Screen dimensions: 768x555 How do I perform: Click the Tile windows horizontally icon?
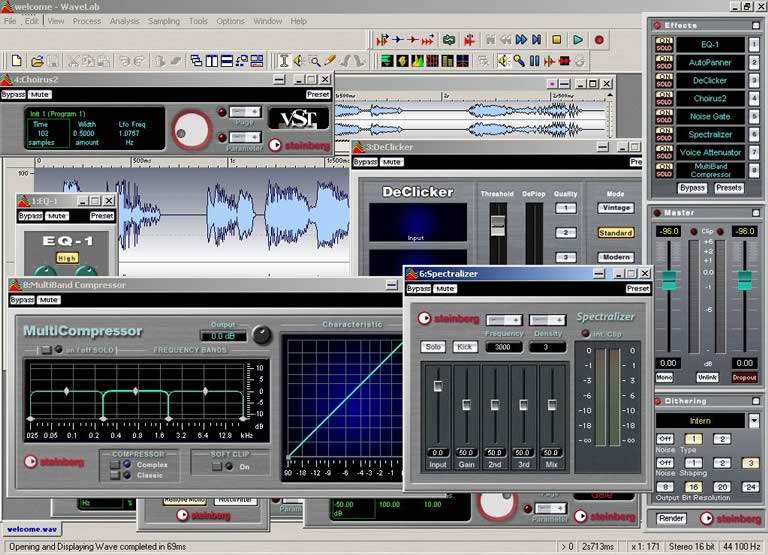click(x=226, y=61)
